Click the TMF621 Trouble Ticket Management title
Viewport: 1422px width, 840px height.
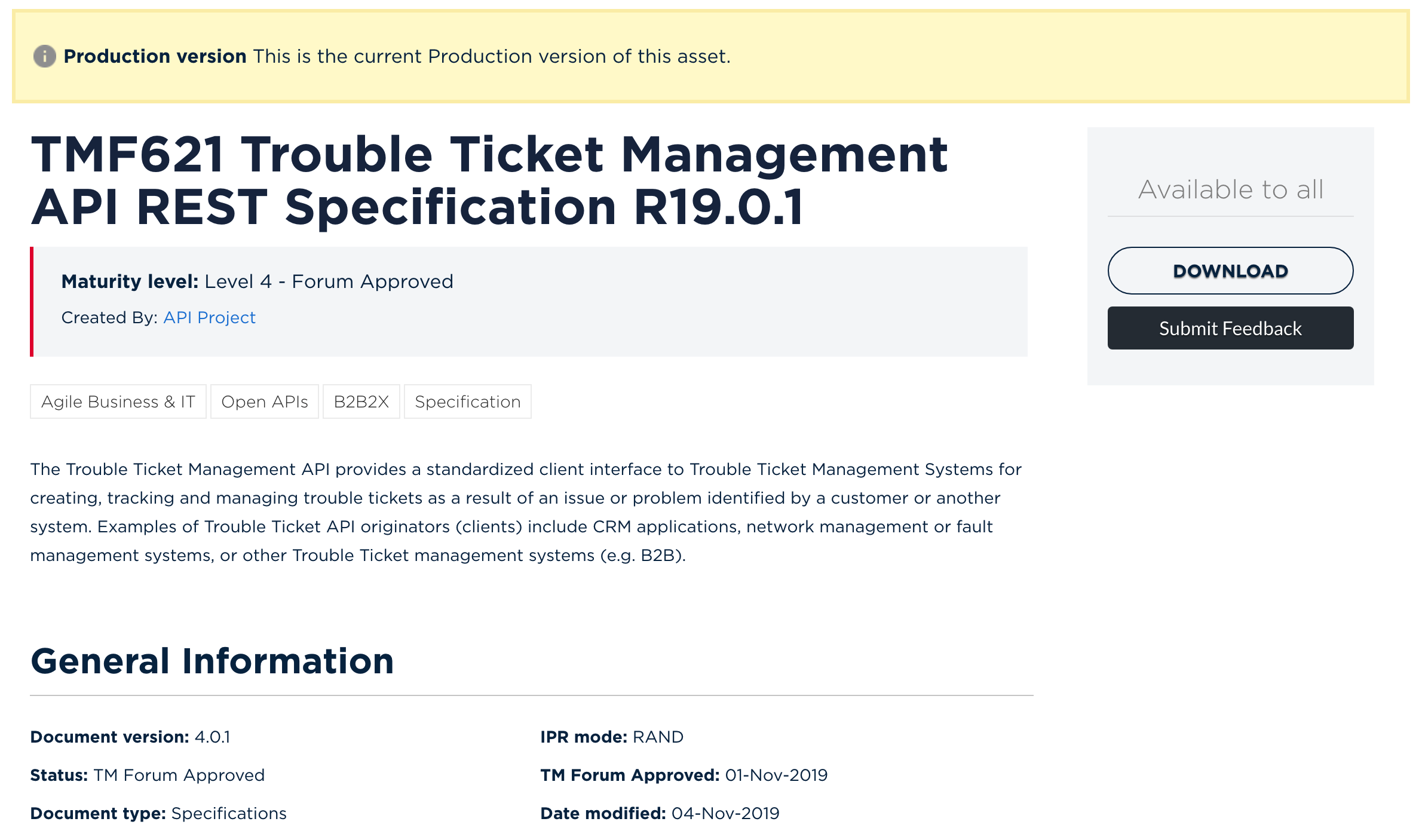coord(489,180)
